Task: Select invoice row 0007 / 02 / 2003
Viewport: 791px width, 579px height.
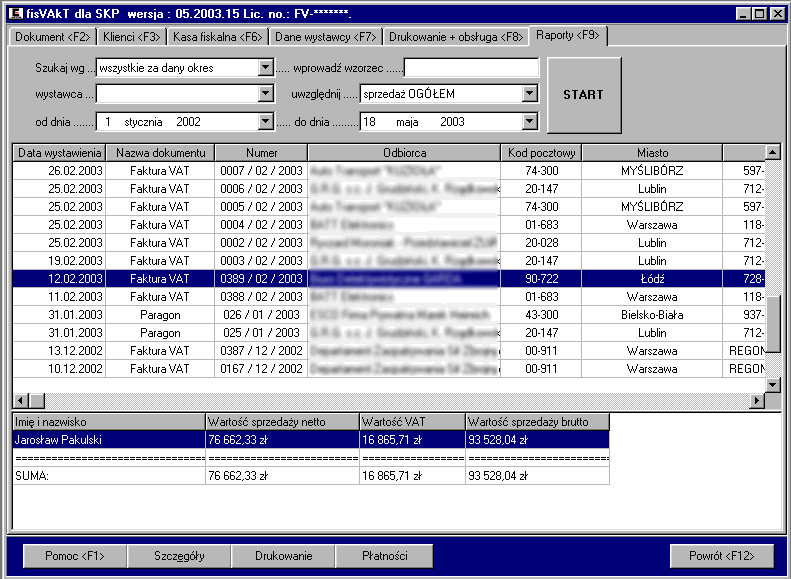Action: tap(261, 171)
